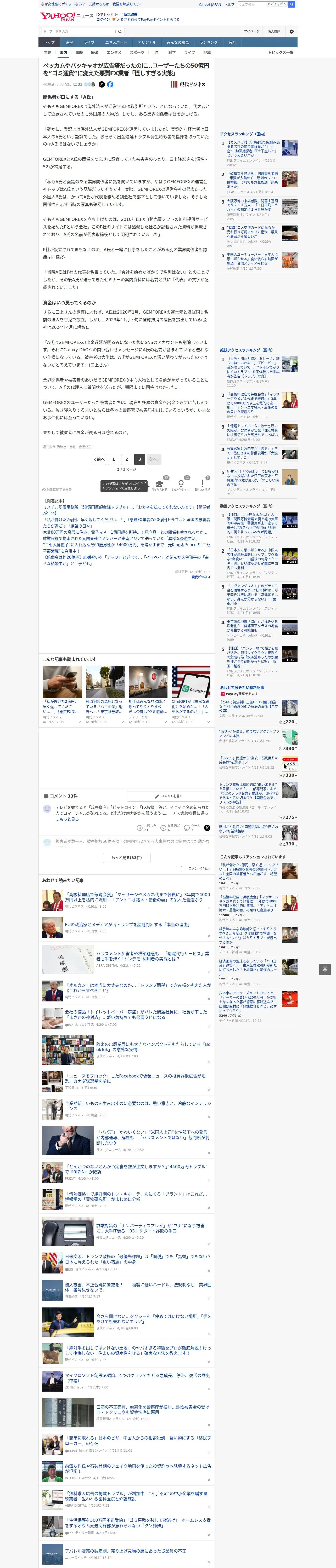
Task: Open thumbnail of ChatGPT recommended article
Action: coord(191,682)
